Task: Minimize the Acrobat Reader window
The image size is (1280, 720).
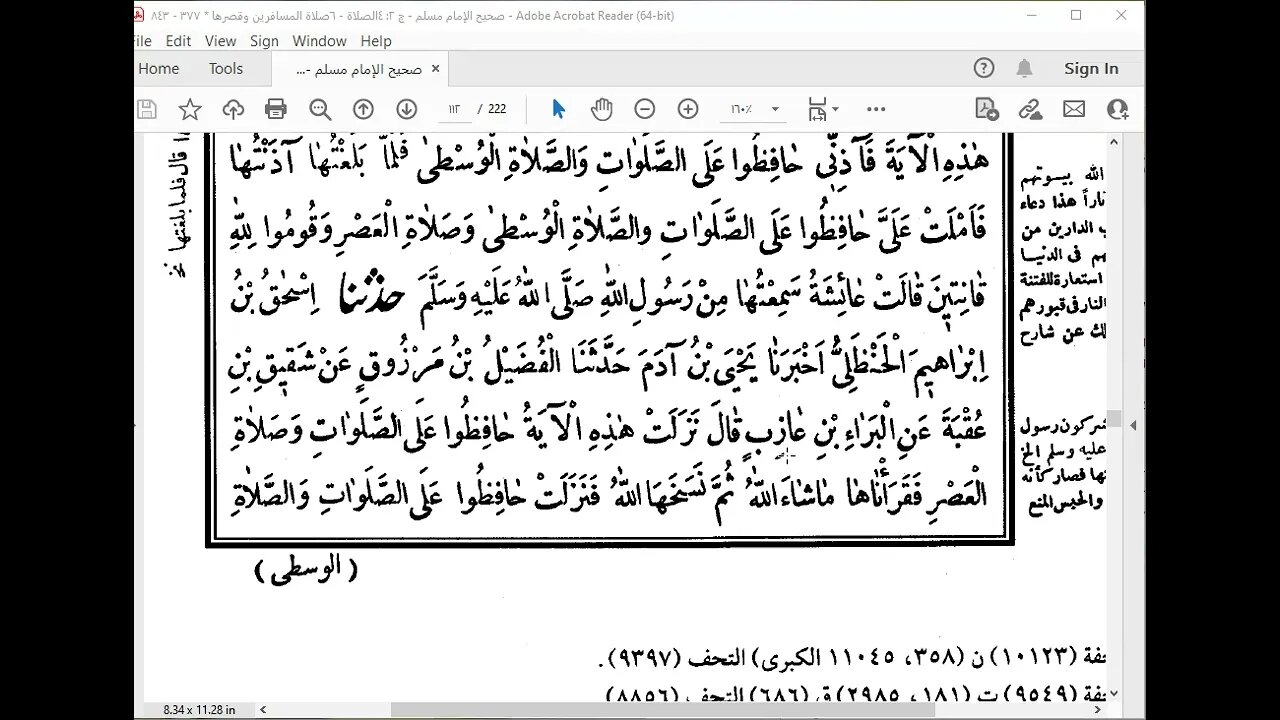Action: (1031, 15)
